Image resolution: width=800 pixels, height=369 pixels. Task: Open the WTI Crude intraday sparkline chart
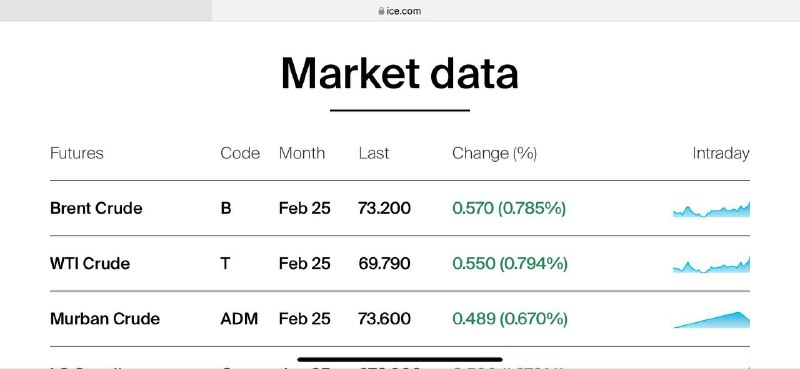click(x=711, y=265)
